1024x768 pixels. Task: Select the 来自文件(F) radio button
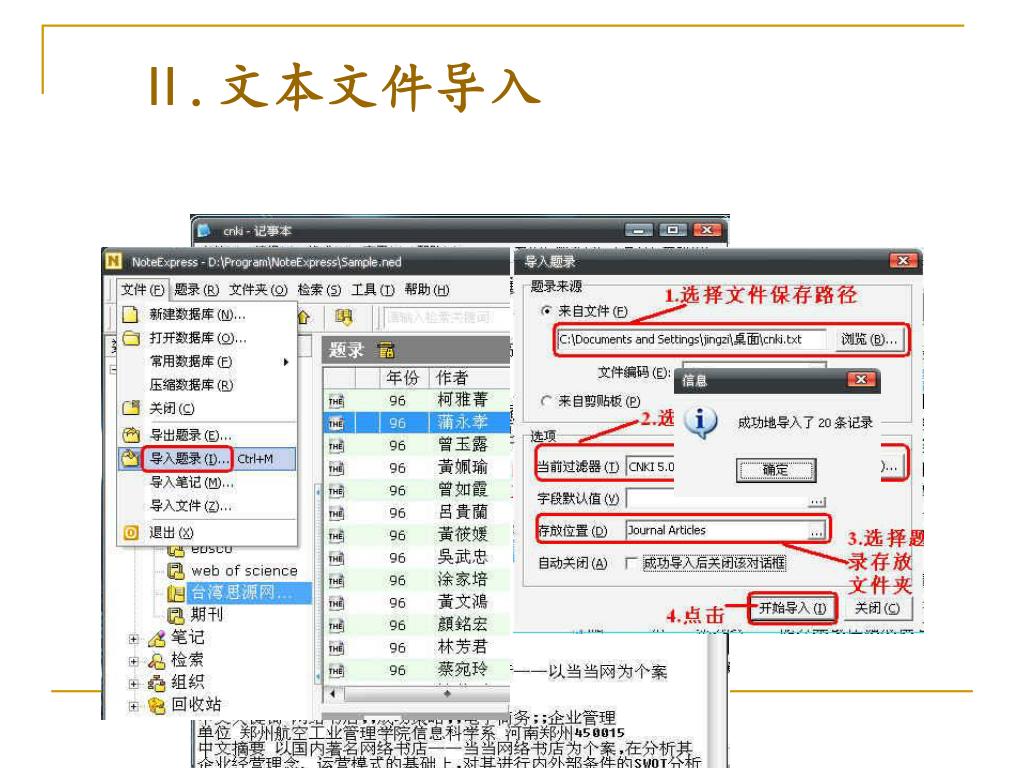pos(547,311)
